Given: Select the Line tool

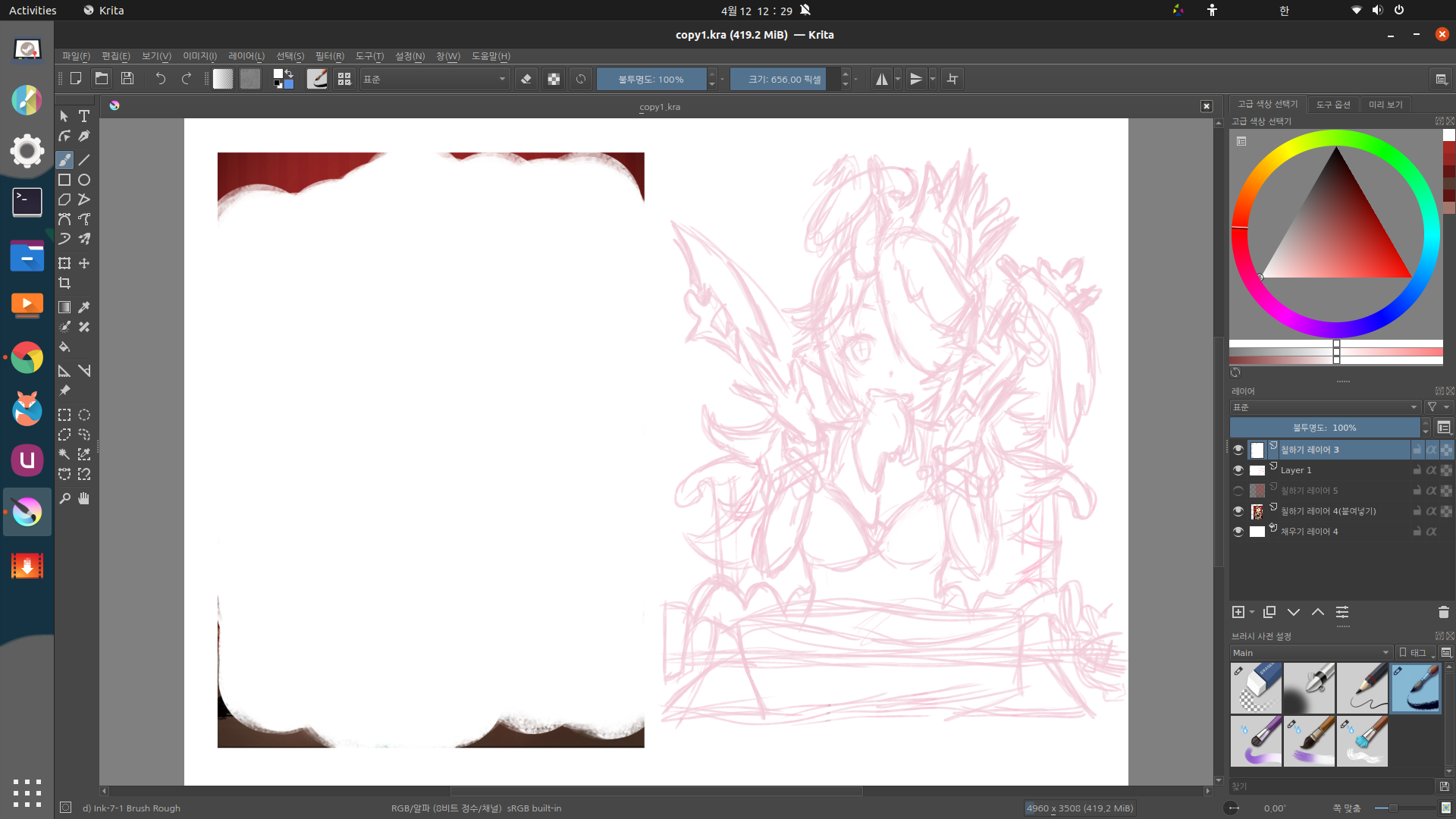Looking at the screenshot, I should click(x=84, y=160).
